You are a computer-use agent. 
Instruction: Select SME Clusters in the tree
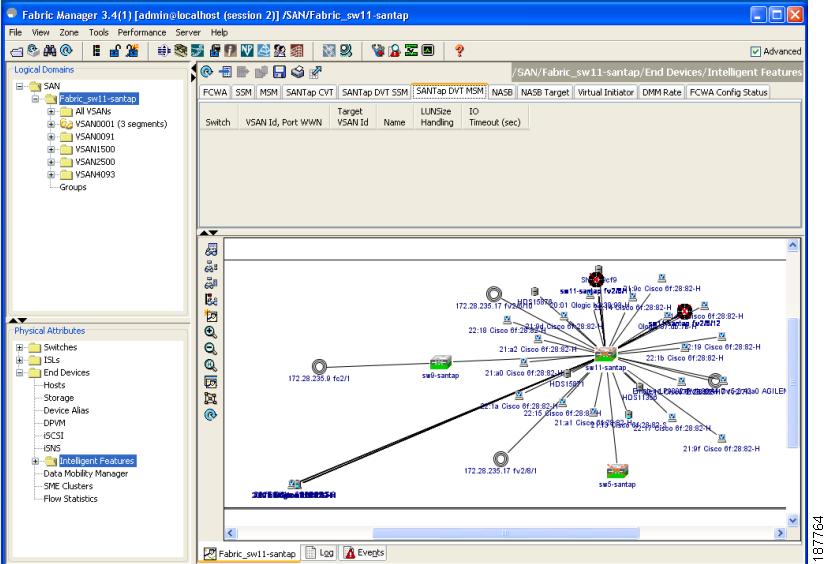[68, 486]
